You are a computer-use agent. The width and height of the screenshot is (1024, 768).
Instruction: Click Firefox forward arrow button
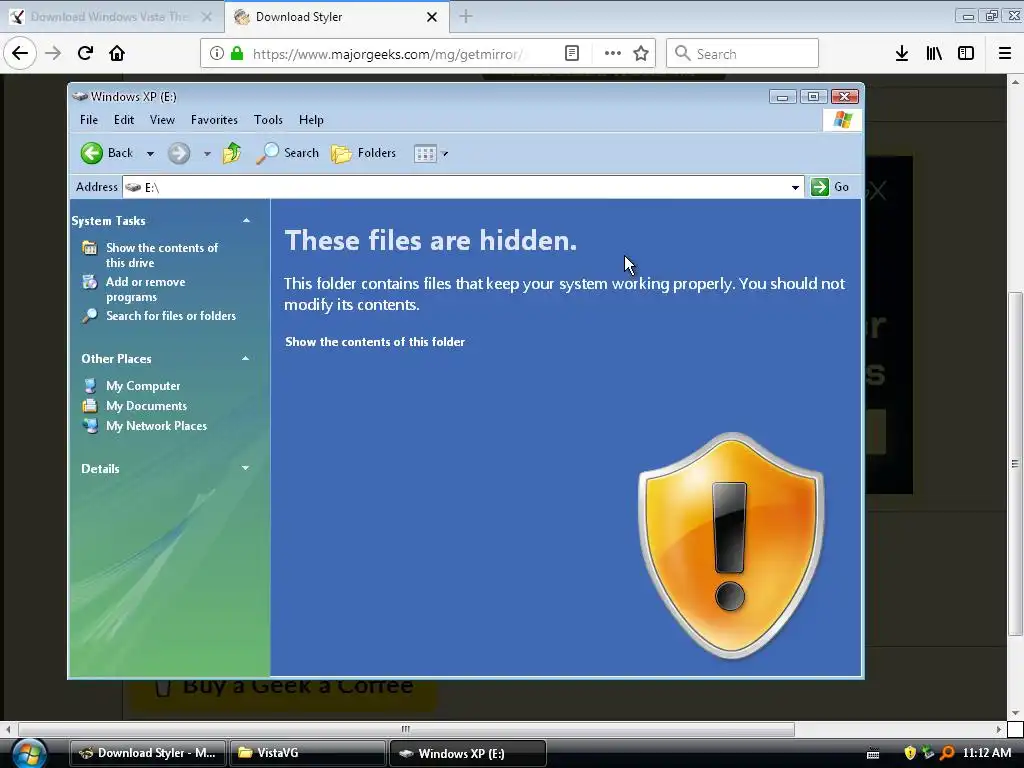point(53,54)
